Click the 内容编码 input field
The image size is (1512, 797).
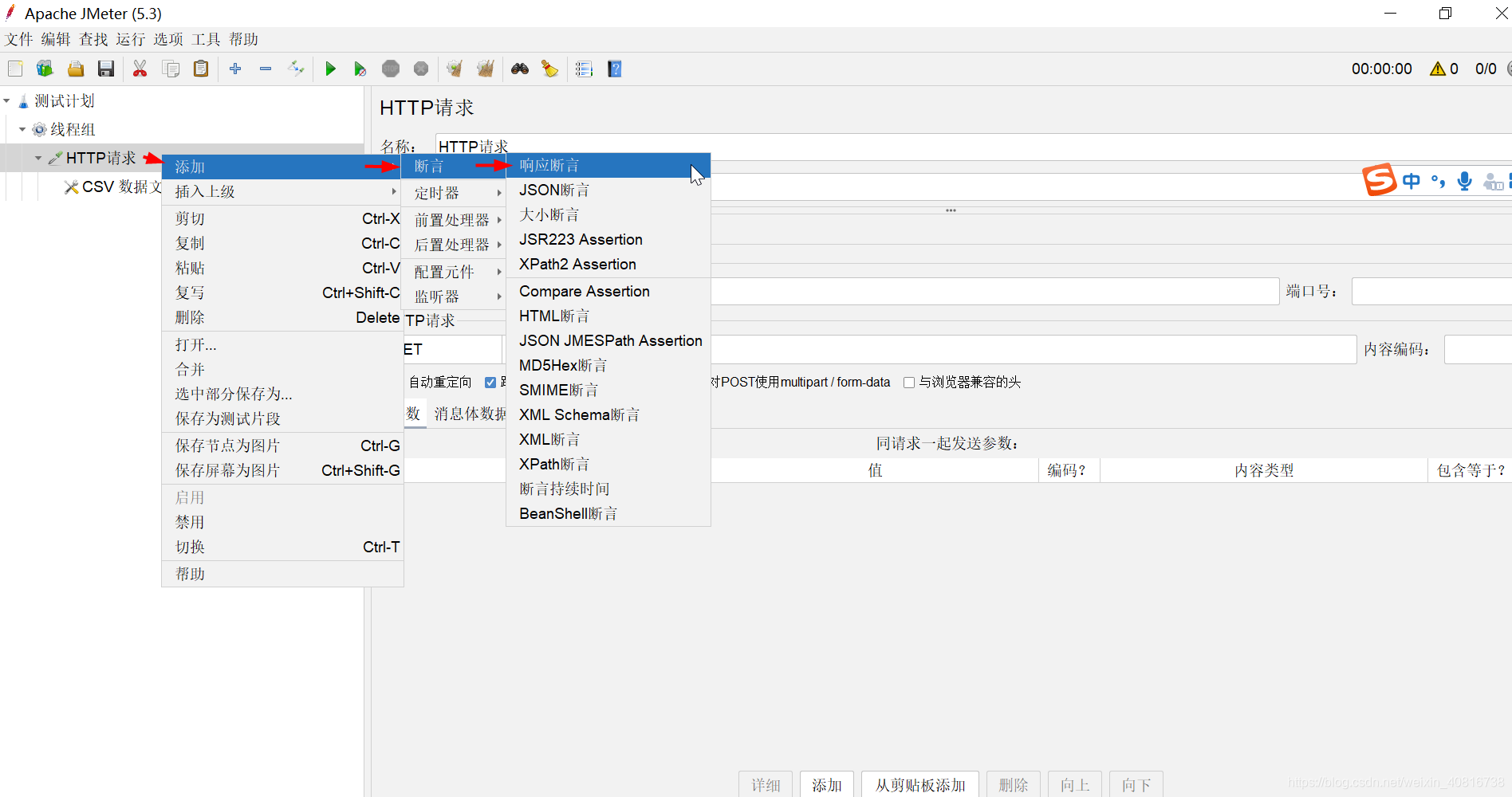click(x=1478, y=350)
